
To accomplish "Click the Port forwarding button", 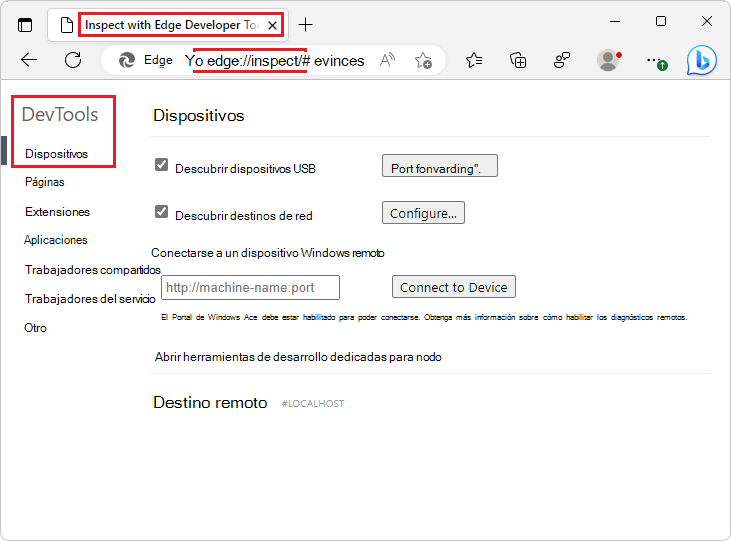I will coord(440,166).
